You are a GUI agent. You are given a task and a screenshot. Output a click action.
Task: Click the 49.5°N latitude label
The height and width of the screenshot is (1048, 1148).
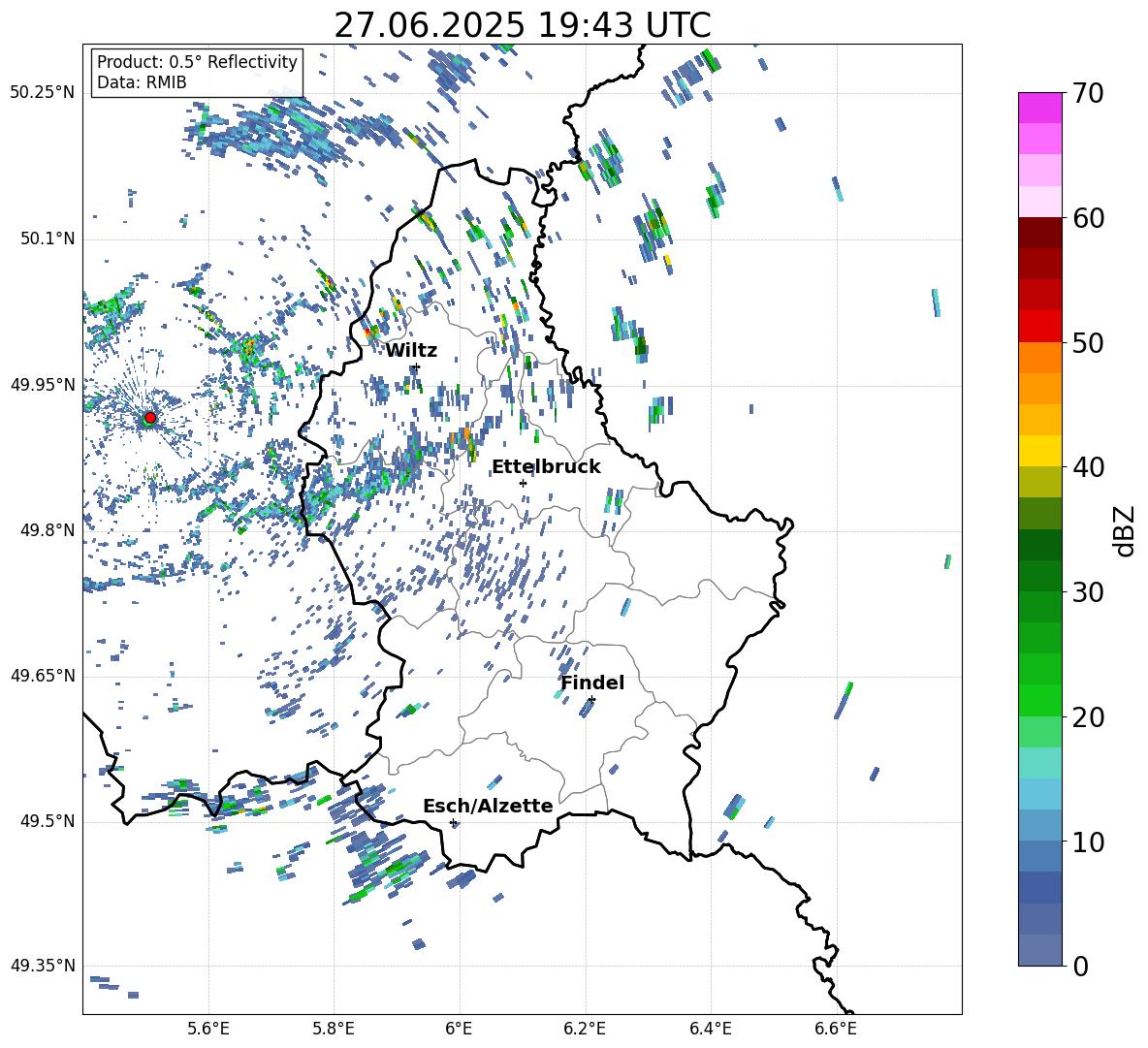(x=47, y=821)
